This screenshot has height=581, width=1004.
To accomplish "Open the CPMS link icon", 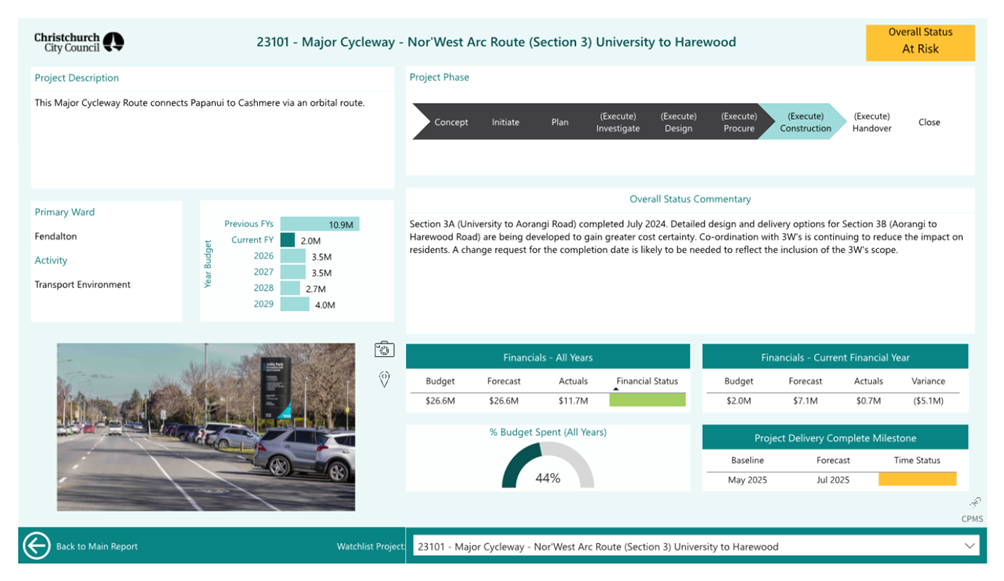I will tap(975, 502).
